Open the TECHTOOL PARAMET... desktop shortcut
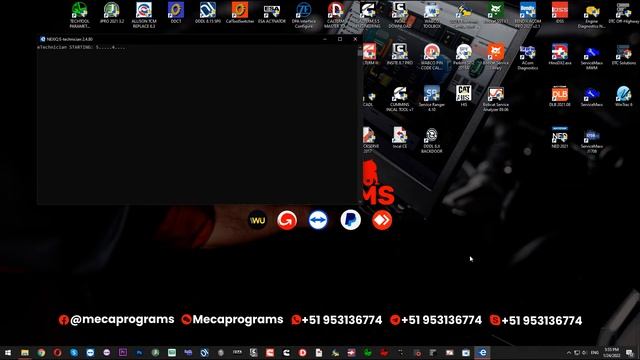Image resolution: width=640 pixels, height=360 pixels. [80, 15]
